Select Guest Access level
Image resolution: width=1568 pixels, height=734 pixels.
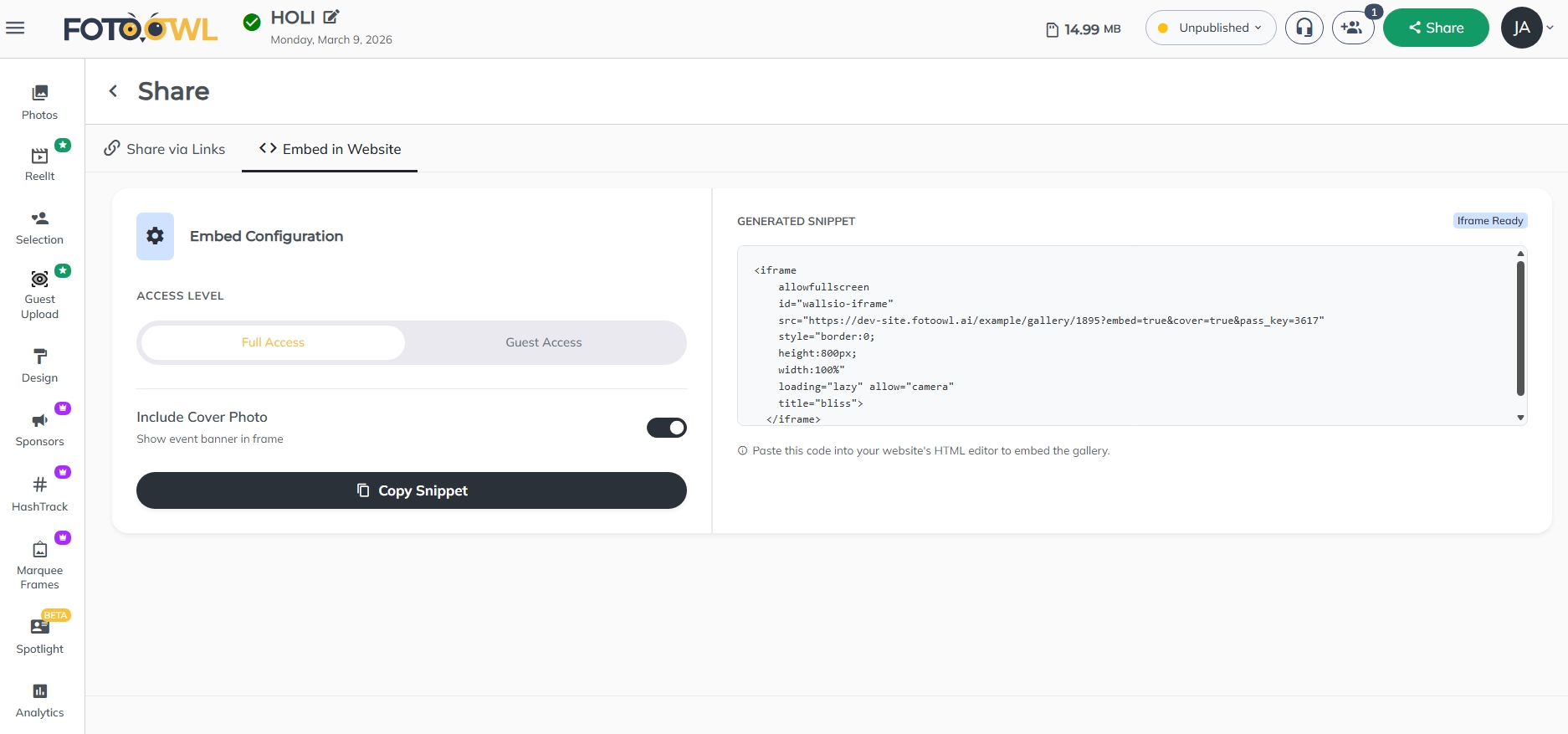click(x=544, y=342)
